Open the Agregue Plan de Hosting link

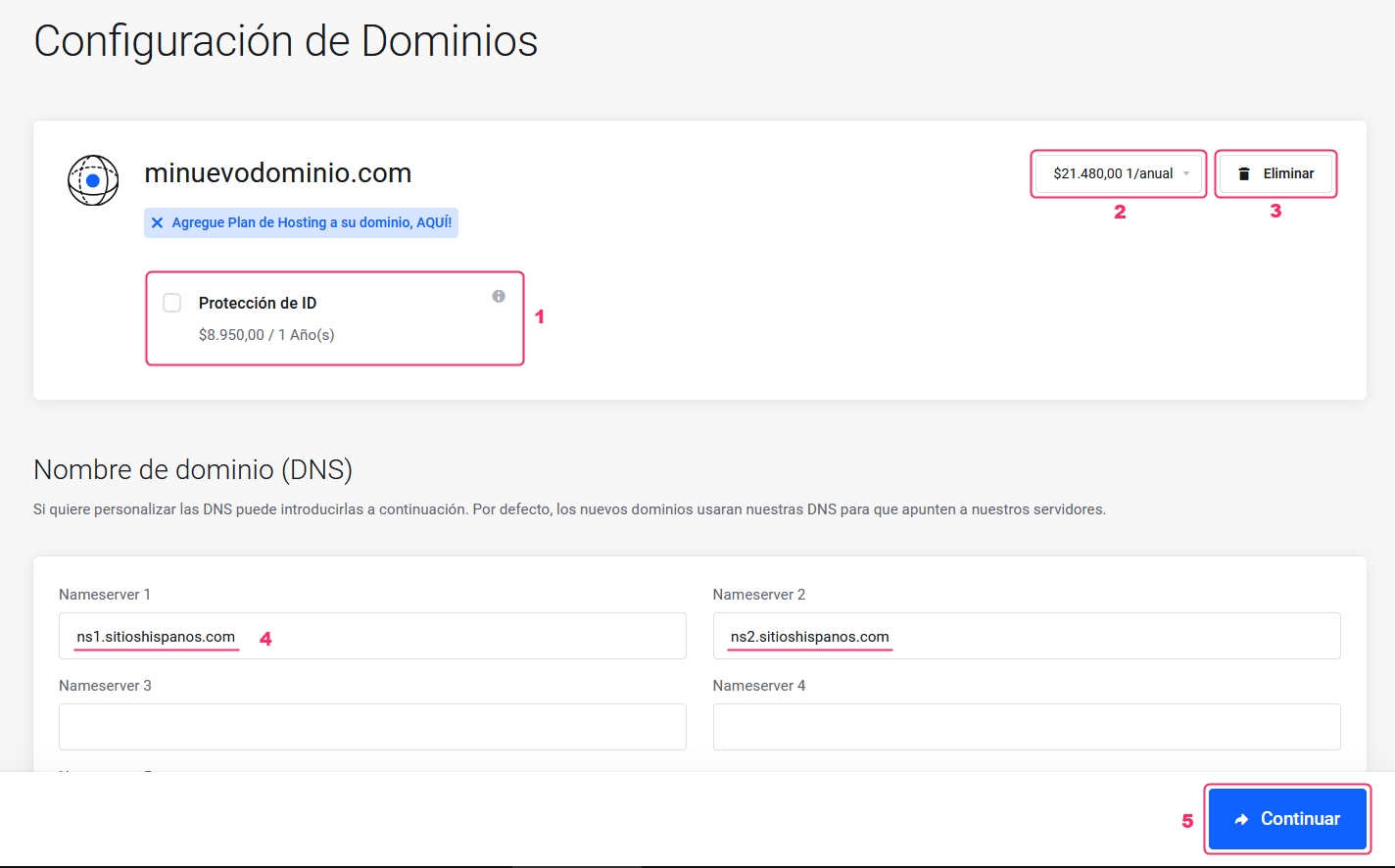click(x=312, y=223)
